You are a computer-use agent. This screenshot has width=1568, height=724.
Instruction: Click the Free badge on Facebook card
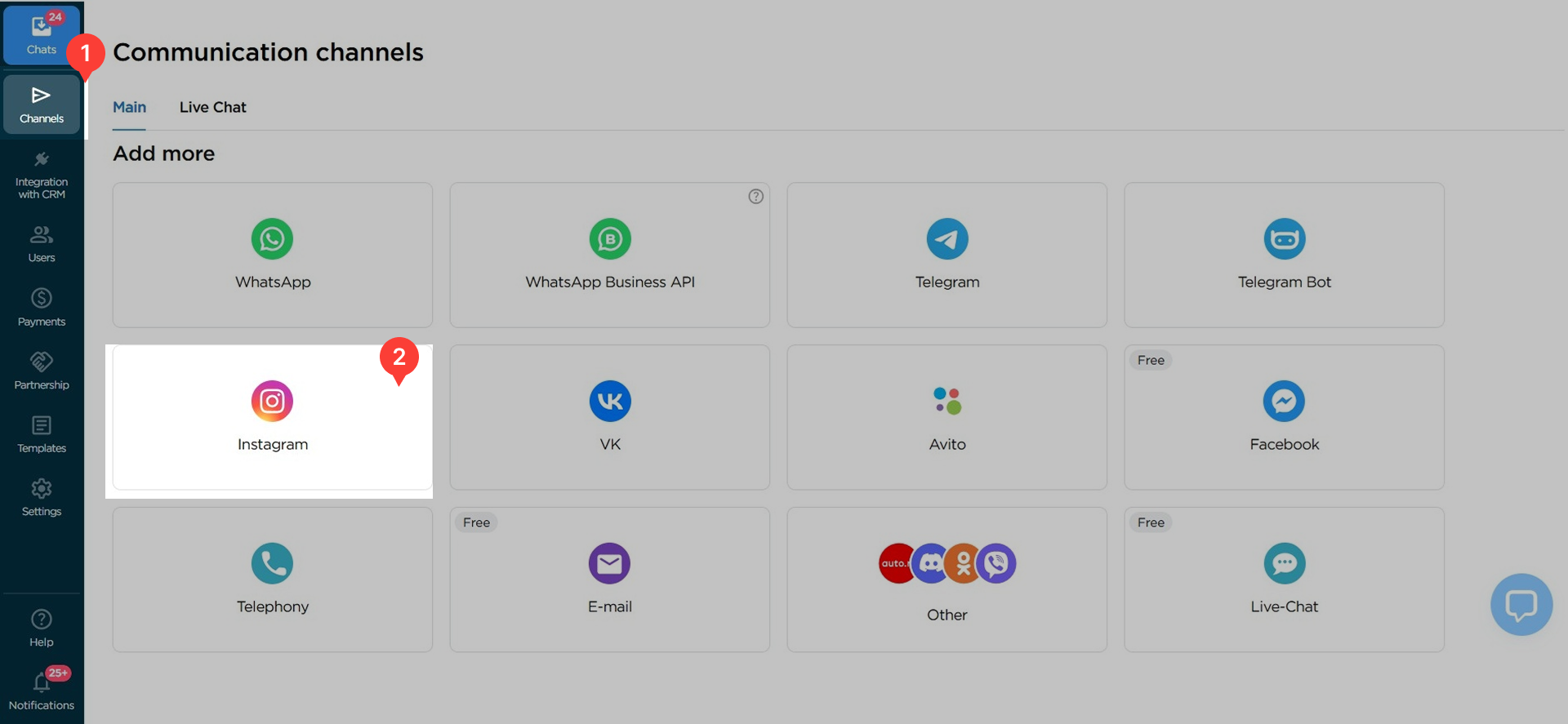coord(1151,360)
